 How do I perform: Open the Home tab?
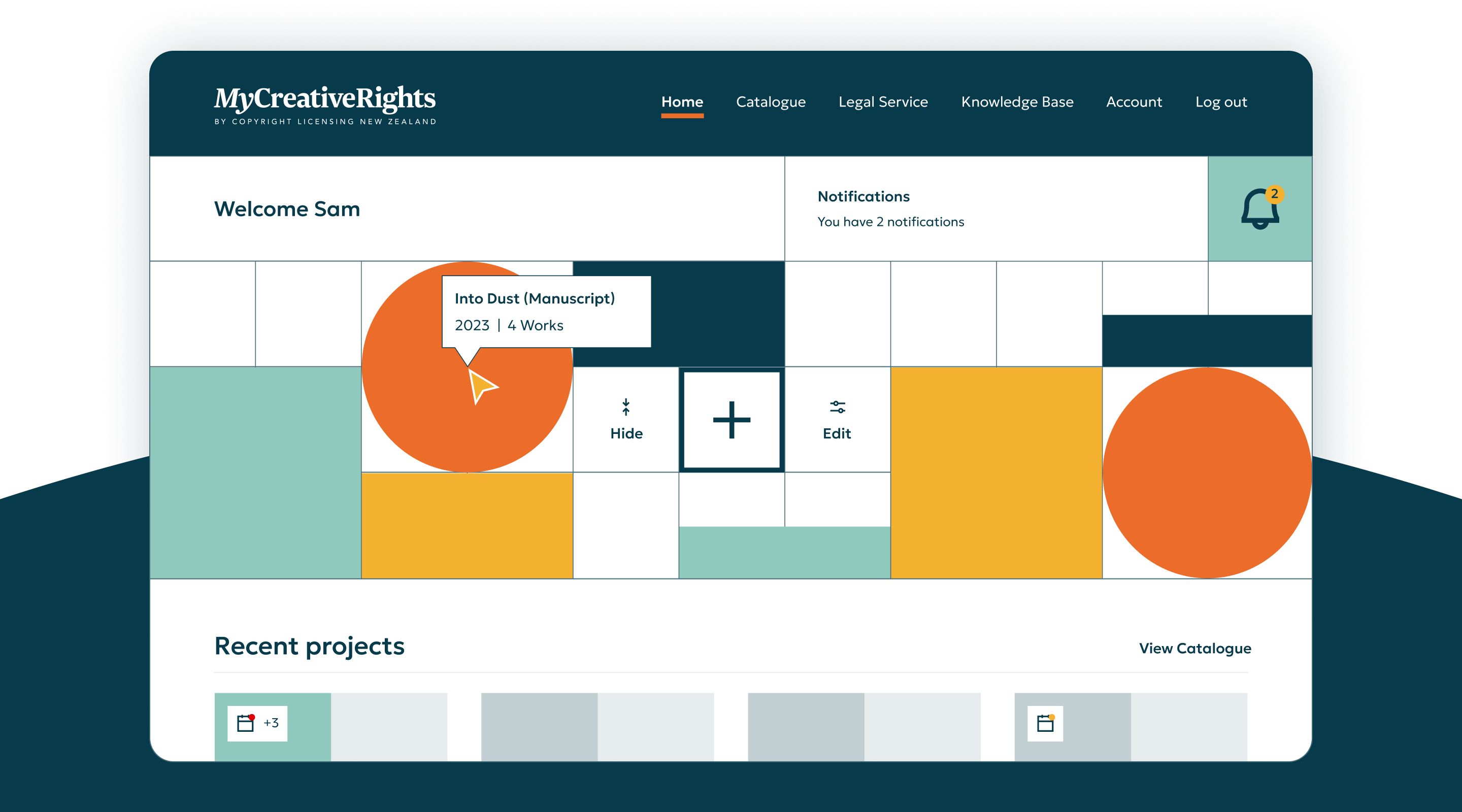pyautogui.click(x=682, y=102)
